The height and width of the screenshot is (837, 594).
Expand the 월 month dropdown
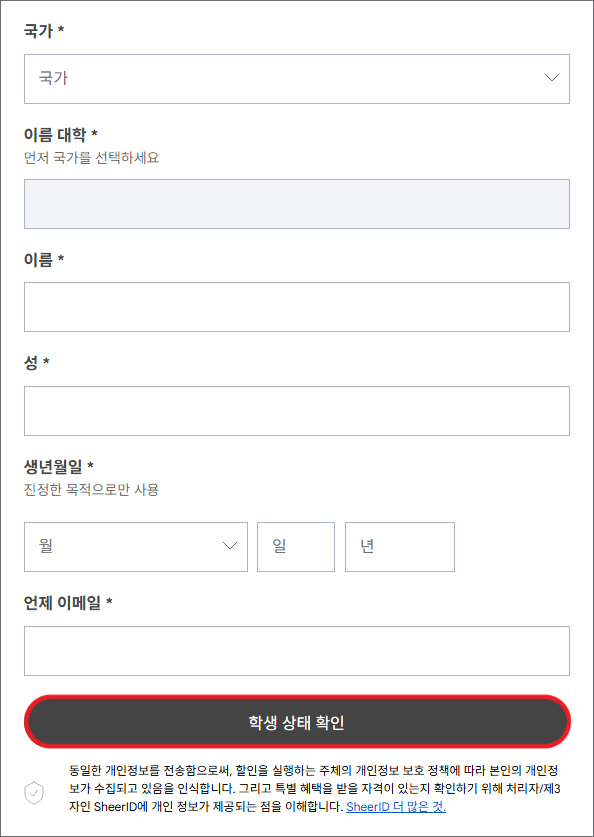[136, 547]
